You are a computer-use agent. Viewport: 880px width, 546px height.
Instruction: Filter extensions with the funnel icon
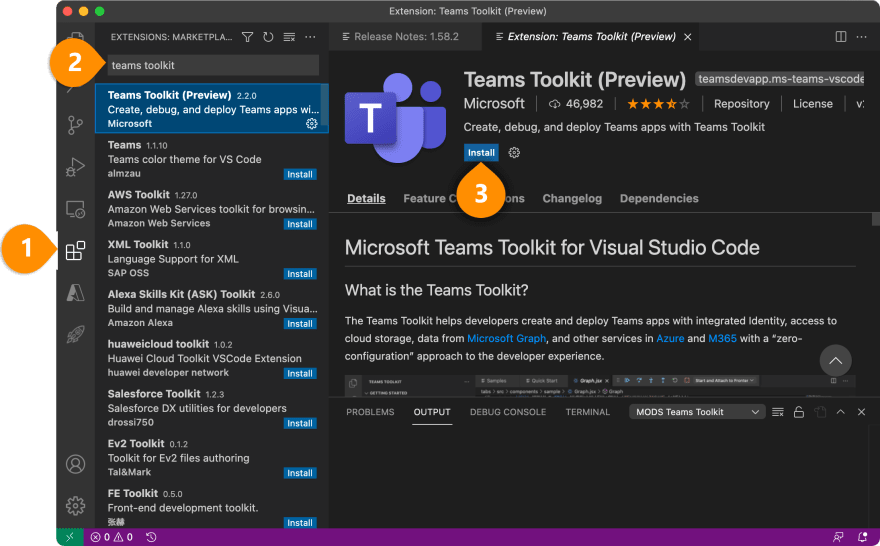click(247, 37)
